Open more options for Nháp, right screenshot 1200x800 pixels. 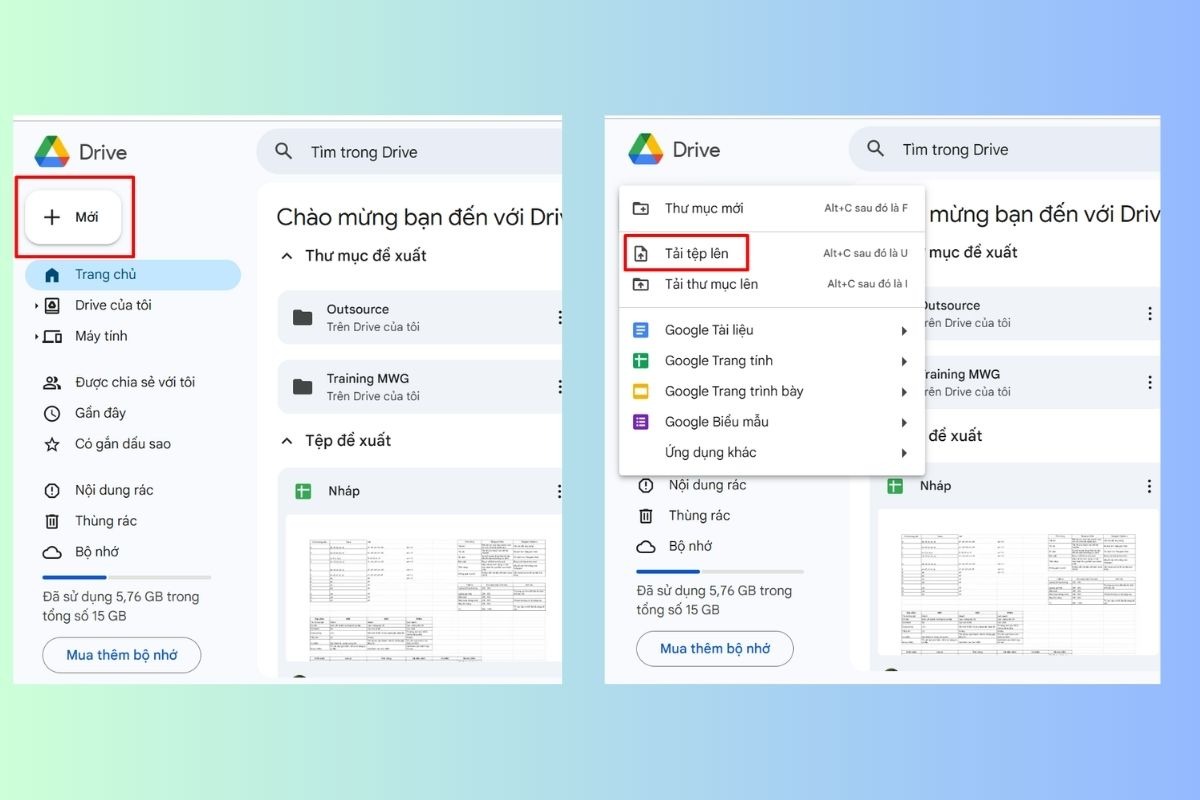[x=1149, y=486]
